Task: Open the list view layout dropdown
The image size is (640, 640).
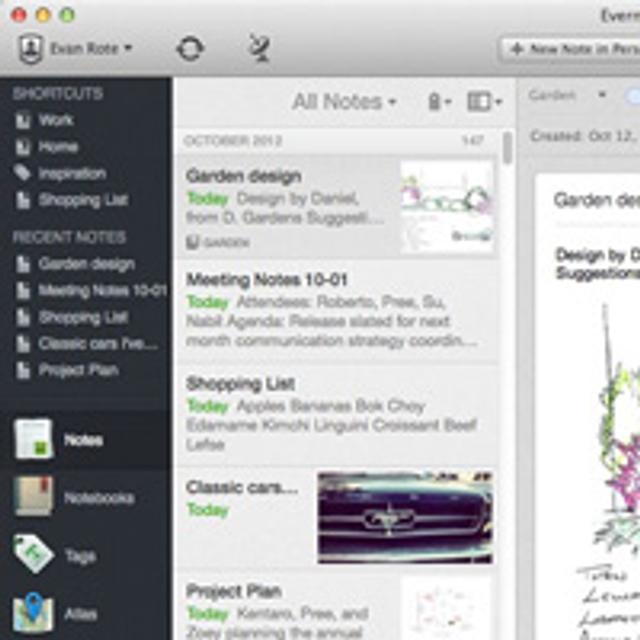Action: [x=484, y=102]
